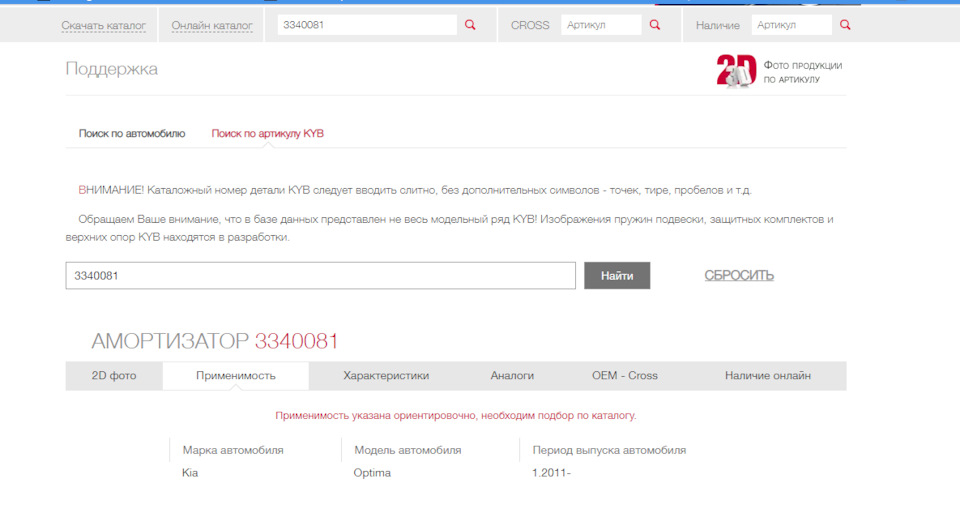
Task: Click the Найти button
Action: point(617,275)
